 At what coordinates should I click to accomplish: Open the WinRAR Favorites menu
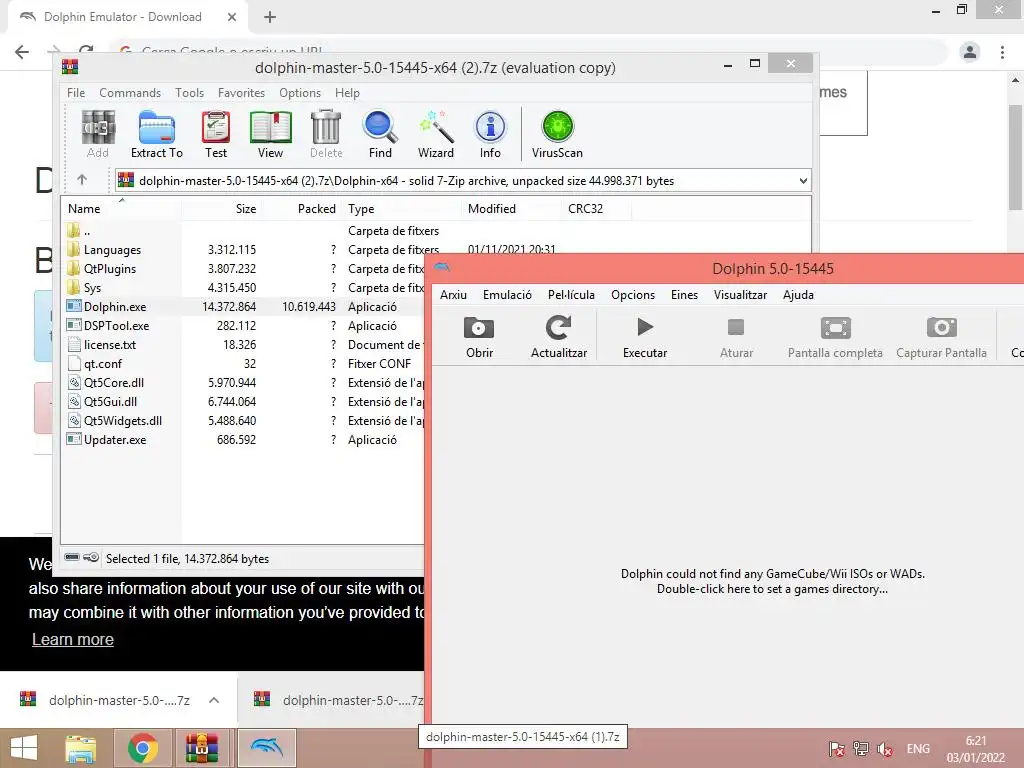(242, 93)
